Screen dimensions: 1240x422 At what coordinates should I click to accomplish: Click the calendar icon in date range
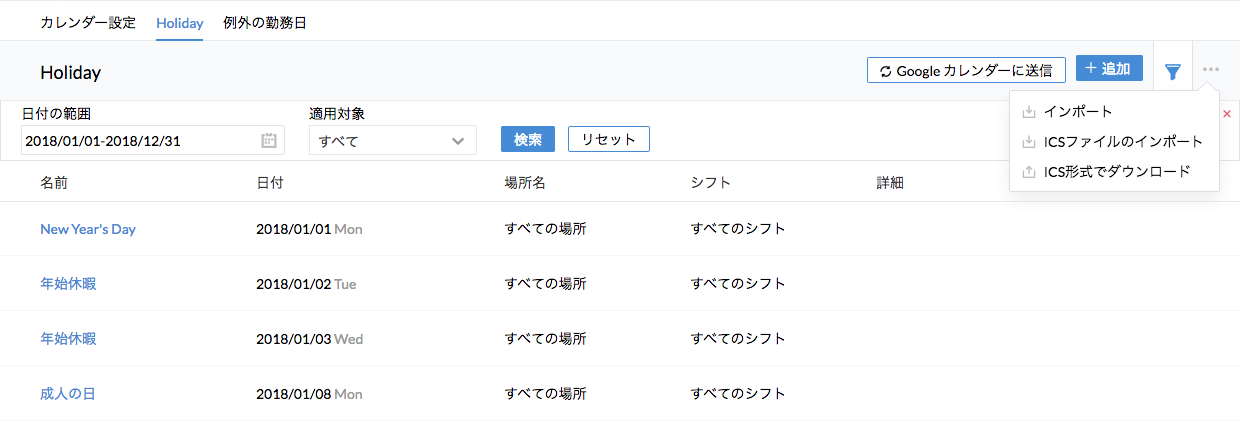tap(268, 141)
